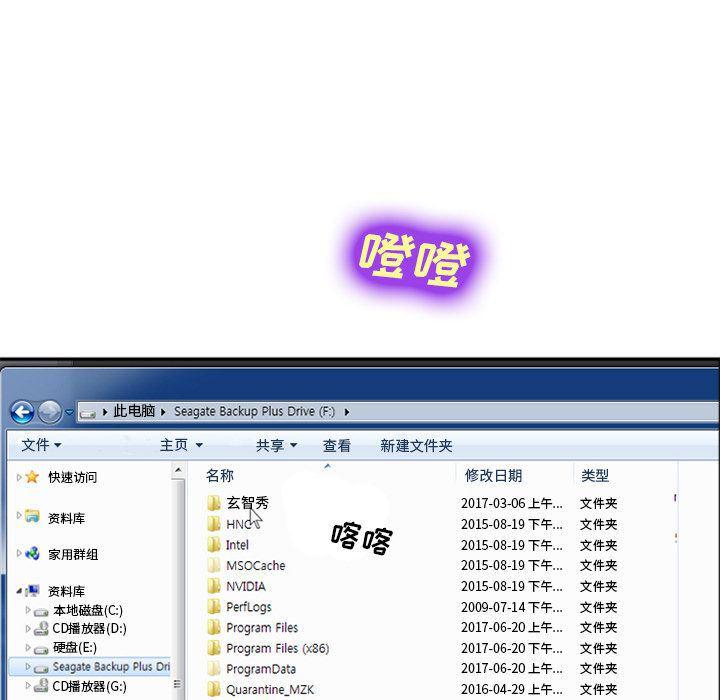The image size is (720, 700).
Task: Sort by the 修改日期 column header
Action: tap(493, 476)
